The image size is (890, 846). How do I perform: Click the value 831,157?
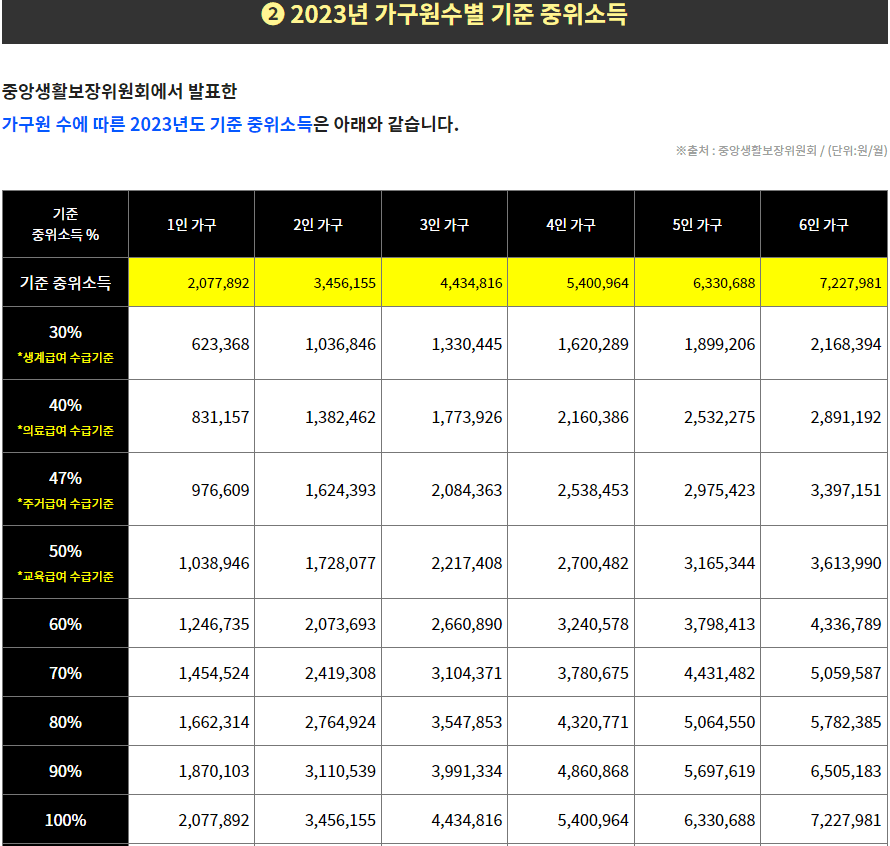(x=220, y=417)
